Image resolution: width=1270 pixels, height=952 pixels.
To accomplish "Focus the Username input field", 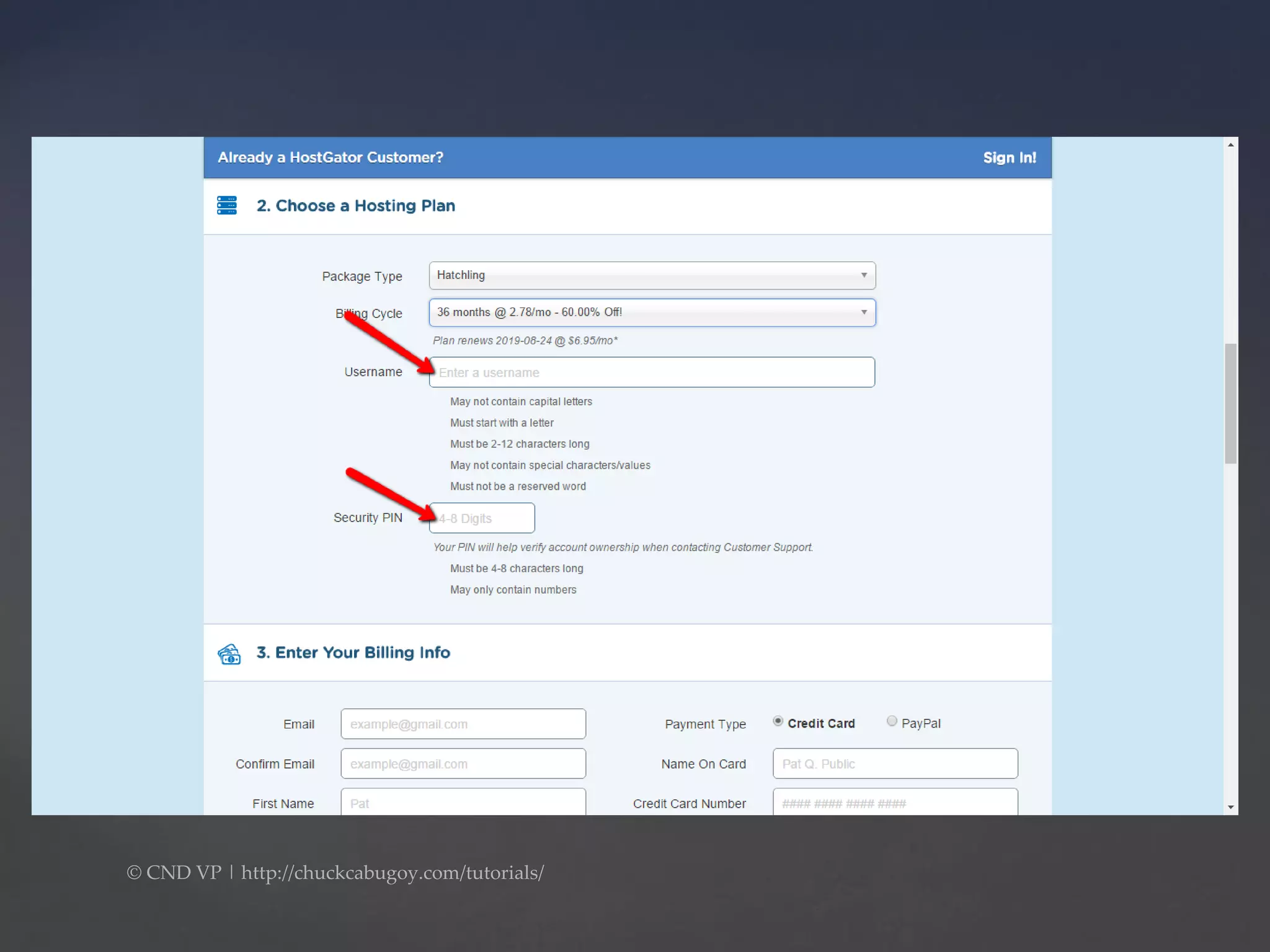I will pyautogui.click(x=652, y=372).
